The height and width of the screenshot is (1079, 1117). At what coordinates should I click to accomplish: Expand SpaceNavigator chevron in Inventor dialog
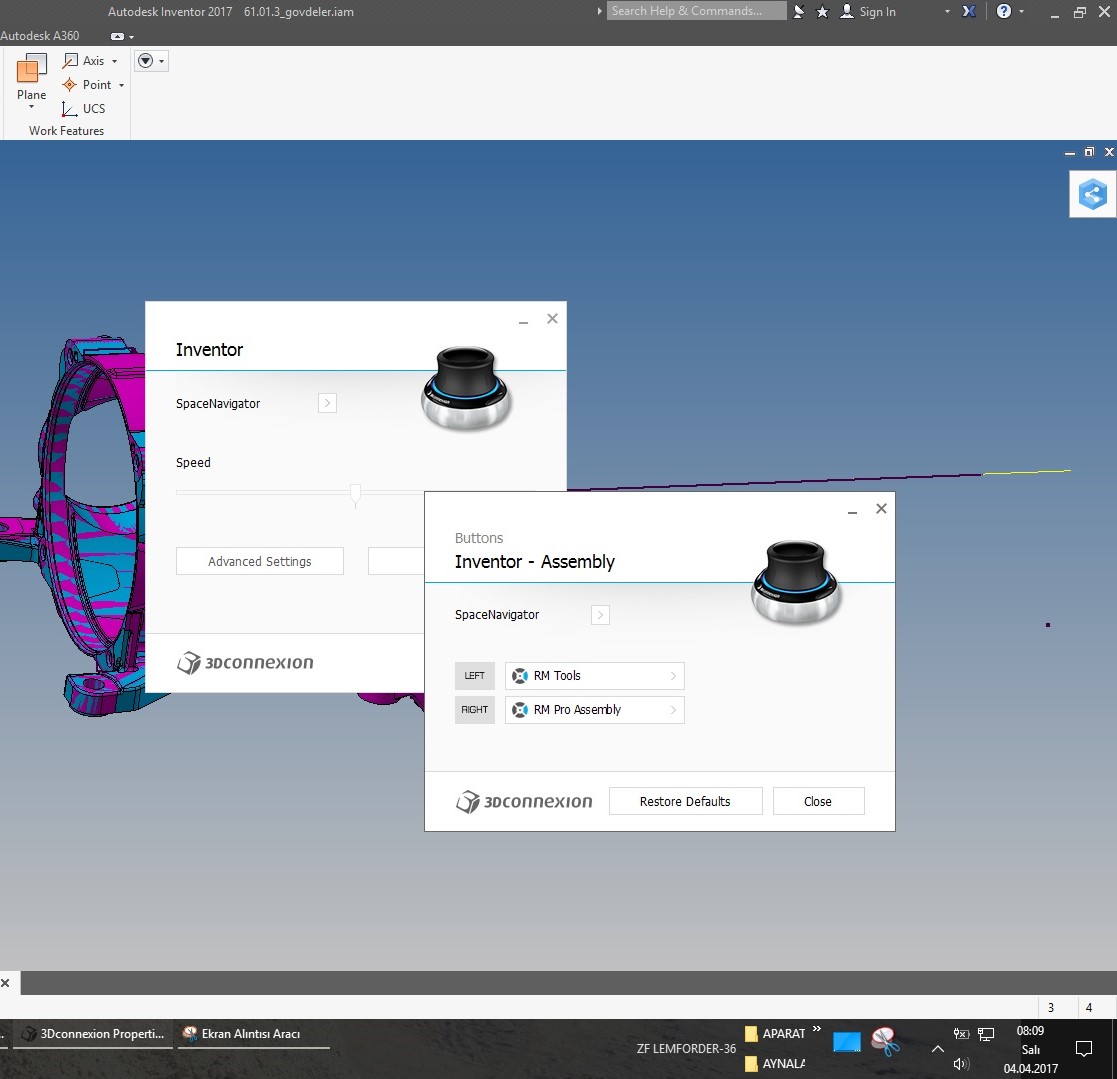tap(327, 403)
